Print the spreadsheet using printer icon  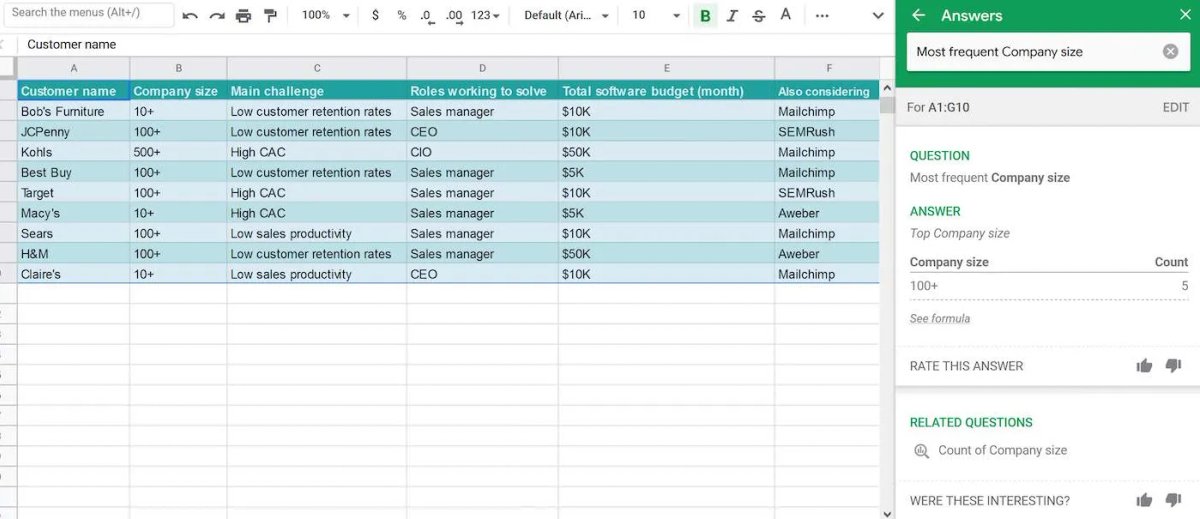pyautogui.click(x=244, y=16)
